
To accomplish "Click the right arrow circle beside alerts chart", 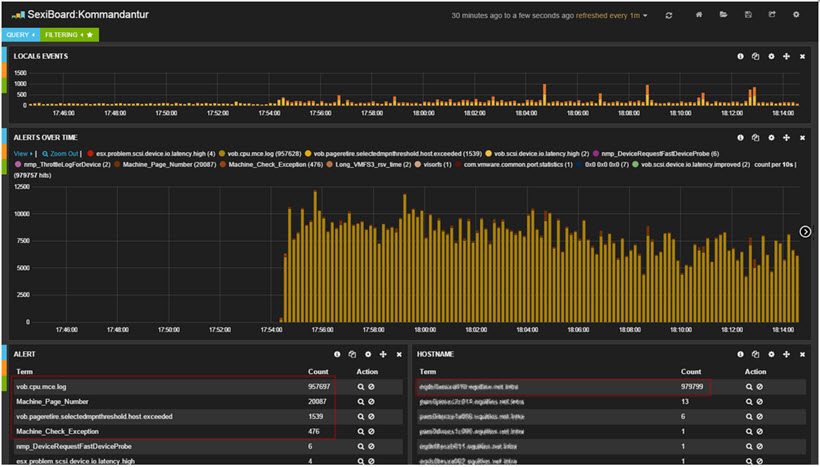I will pos(806,232).
